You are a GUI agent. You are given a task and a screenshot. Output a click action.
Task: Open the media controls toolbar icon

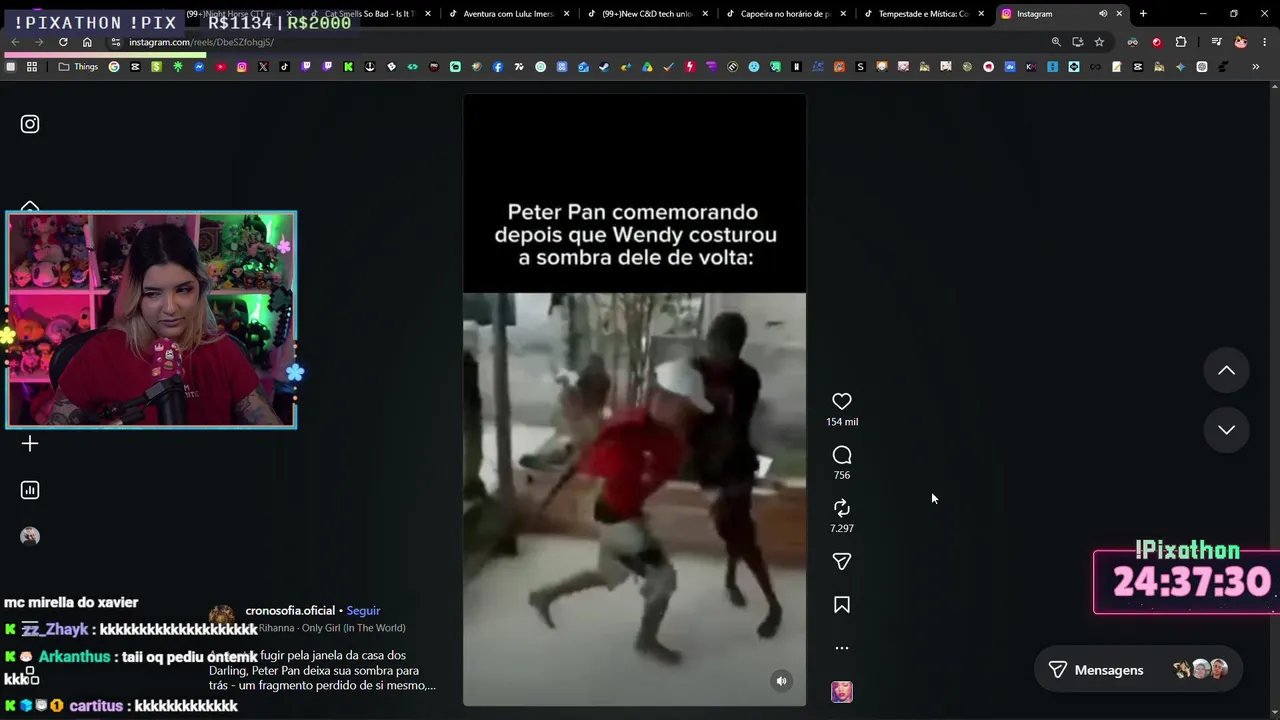(x=1216, y=42)
